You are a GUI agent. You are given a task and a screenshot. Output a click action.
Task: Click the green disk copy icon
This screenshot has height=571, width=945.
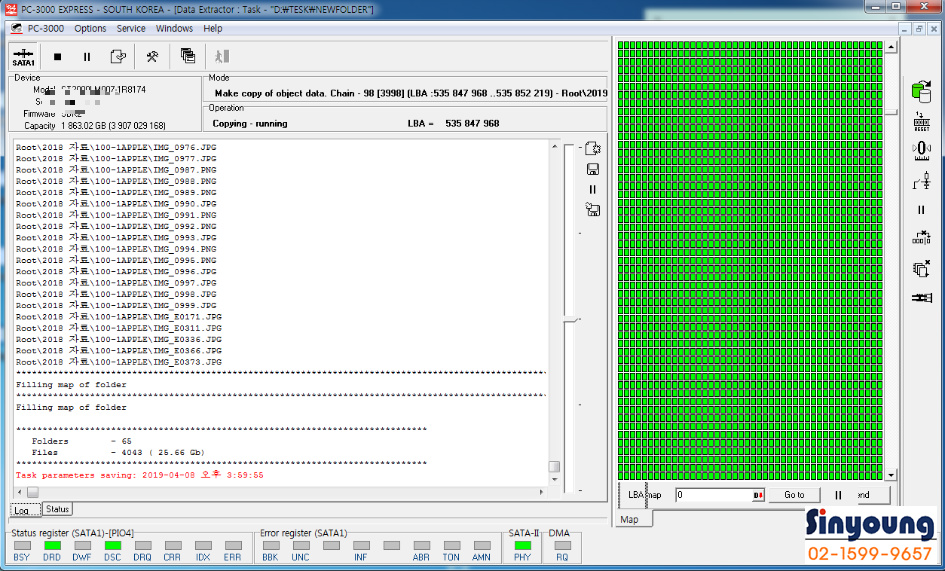point(921,92)
